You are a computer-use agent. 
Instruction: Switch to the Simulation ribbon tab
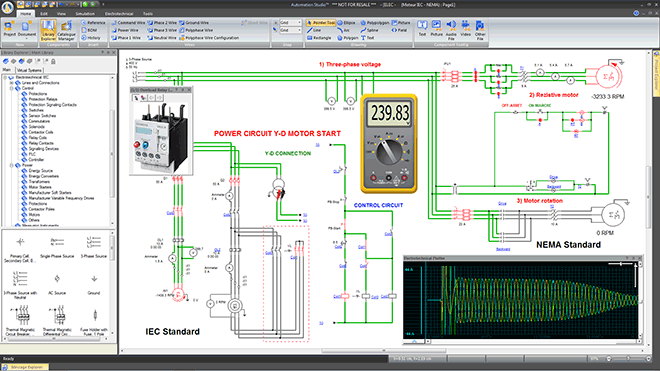pyautogui.click(x=85, y=13)
